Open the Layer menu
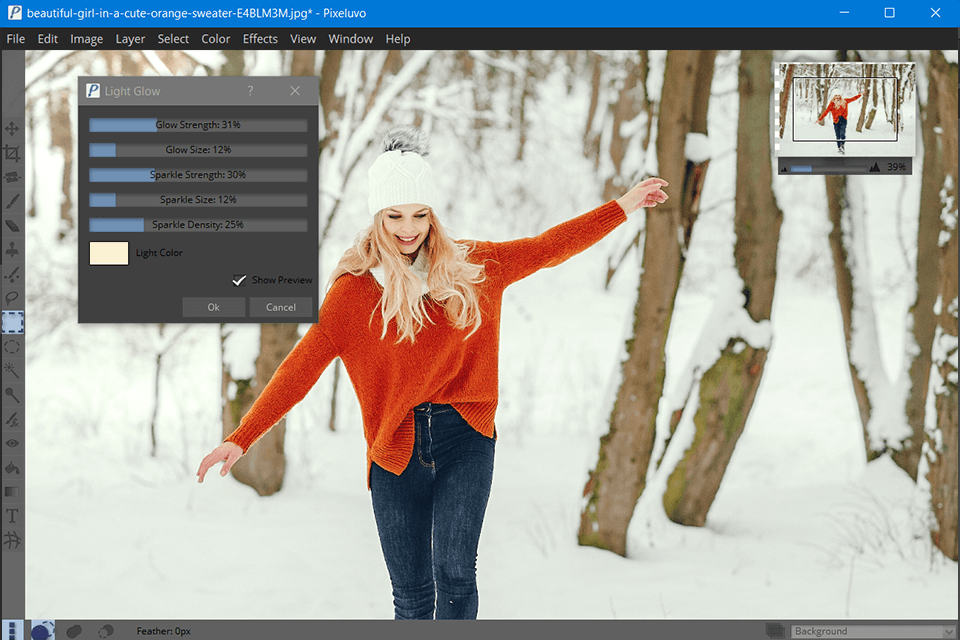The image size is (960, 640). coord(130,39)
